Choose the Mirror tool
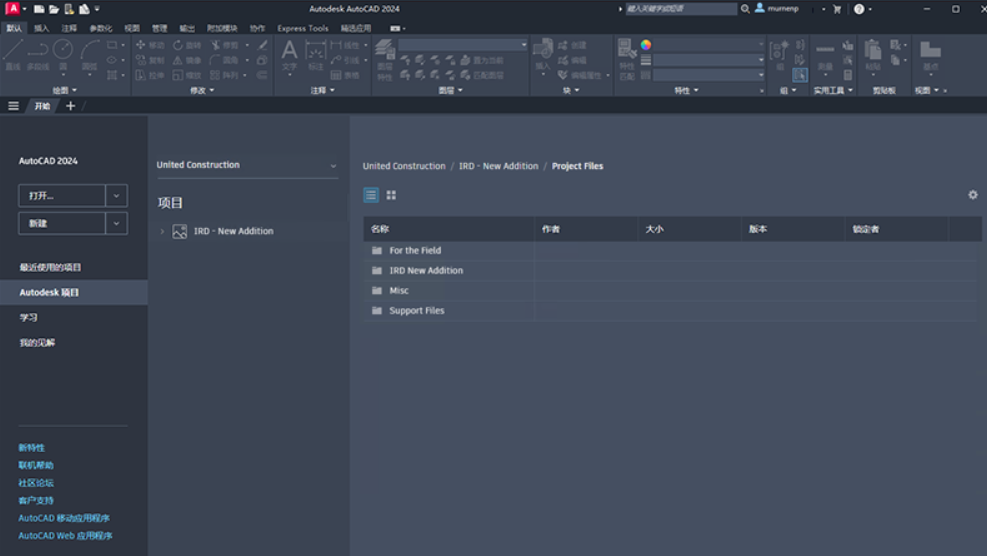This screenshot has height=556, width=987. click(187, 60)
